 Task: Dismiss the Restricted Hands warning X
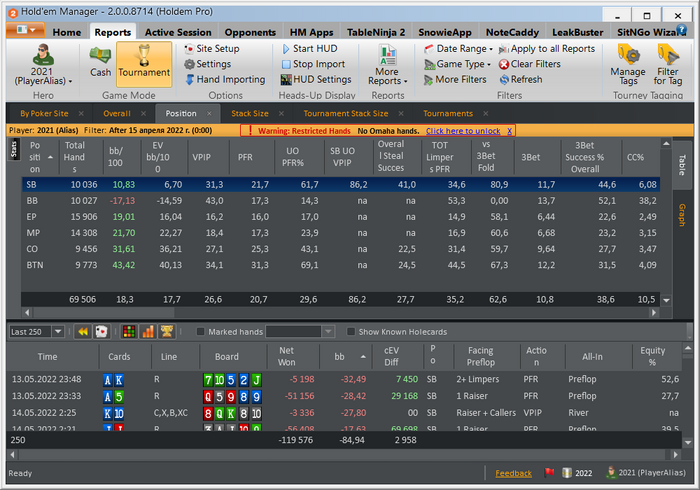pos(509,131)
